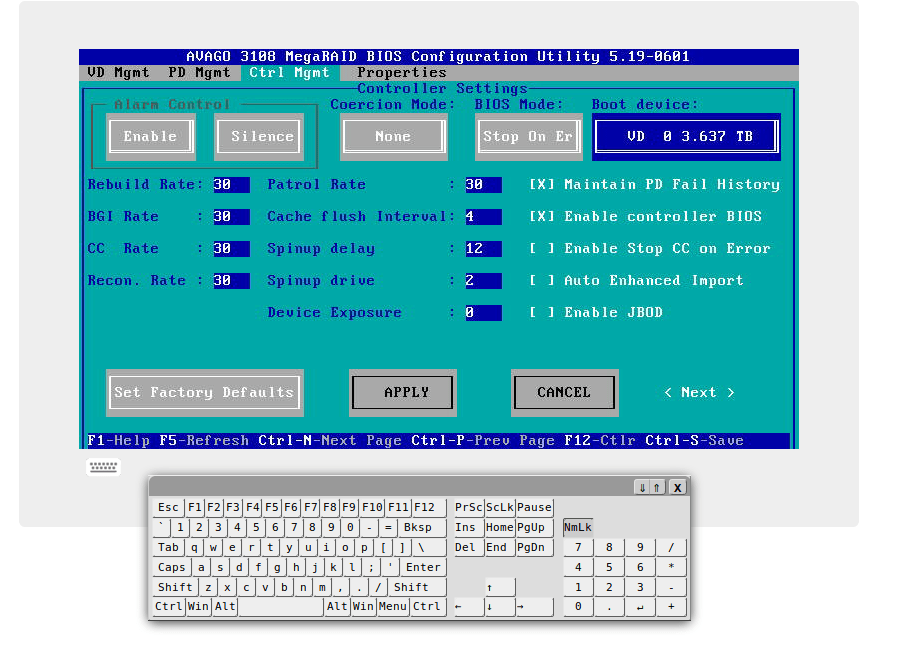Select the Spinup drive value field
909x660 pixels.
click(x=483, y=280)
